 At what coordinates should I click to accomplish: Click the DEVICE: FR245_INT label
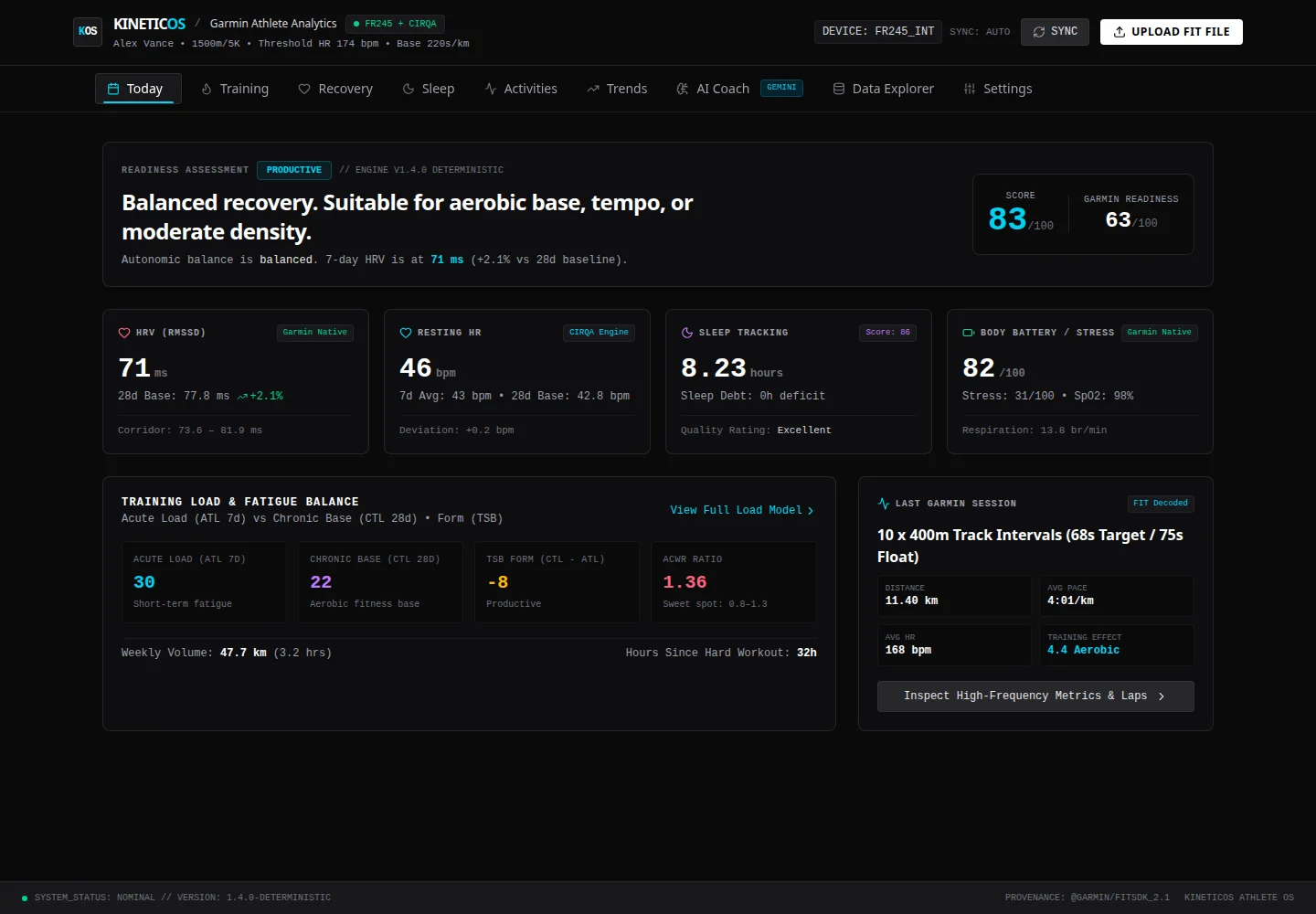click(x=878, y=32)
